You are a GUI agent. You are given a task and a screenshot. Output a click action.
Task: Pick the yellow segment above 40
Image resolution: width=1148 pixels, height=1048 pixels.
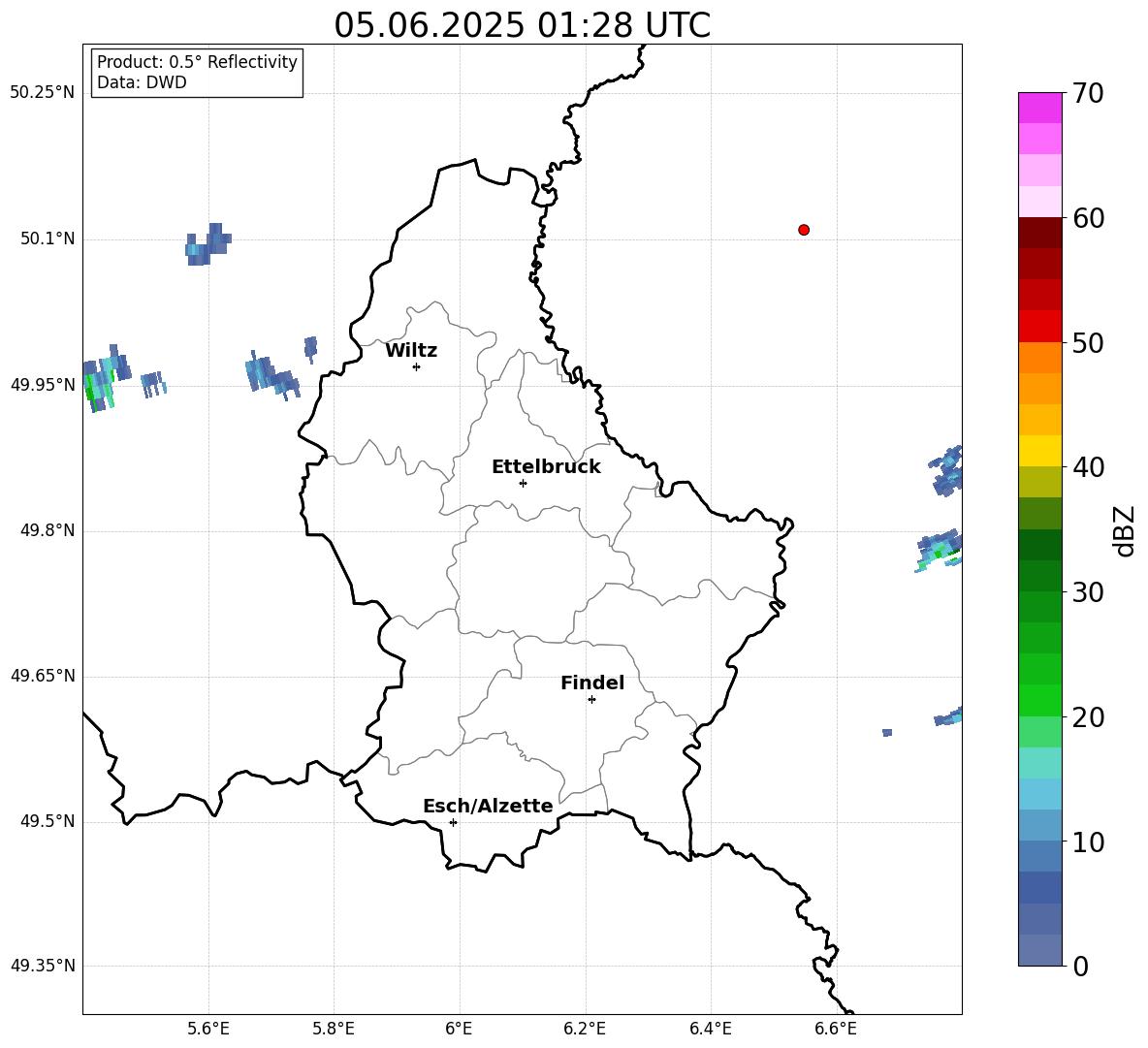point(1039,451)
